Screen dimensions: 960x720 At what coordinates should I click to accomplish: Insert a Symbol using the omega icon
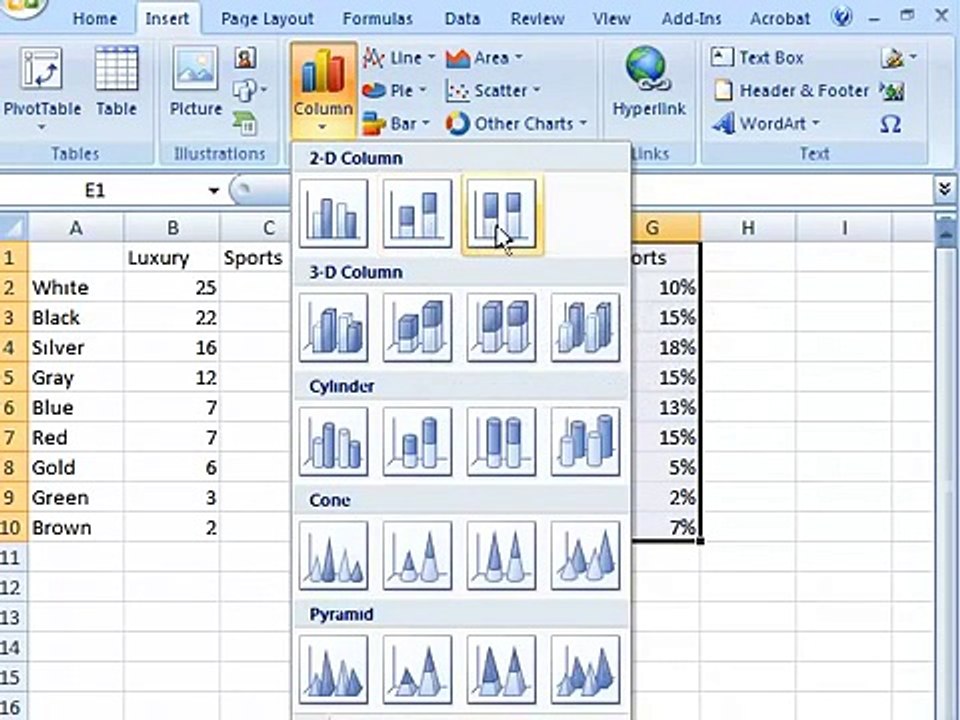[x=891, y=124]
